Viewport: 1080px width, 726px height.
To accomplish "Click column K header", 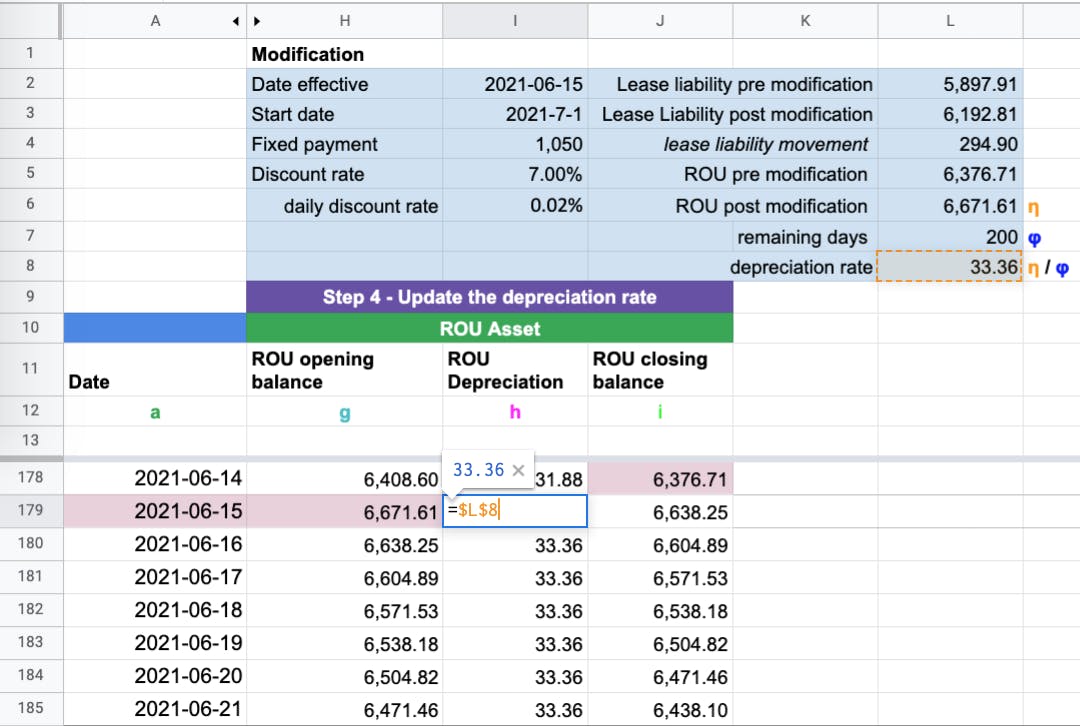I will (805, 20).
